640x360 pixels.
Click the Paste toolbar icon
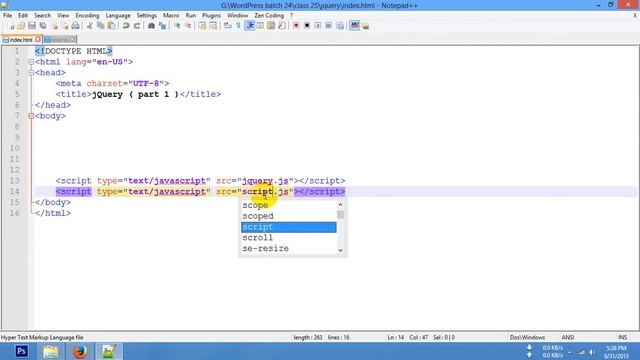111,26
